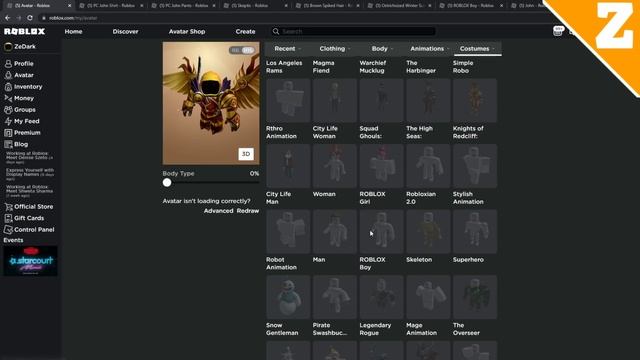Screen dimensions: 640x360
Task: Open the Profile sidebar icon
Action: 8,64
